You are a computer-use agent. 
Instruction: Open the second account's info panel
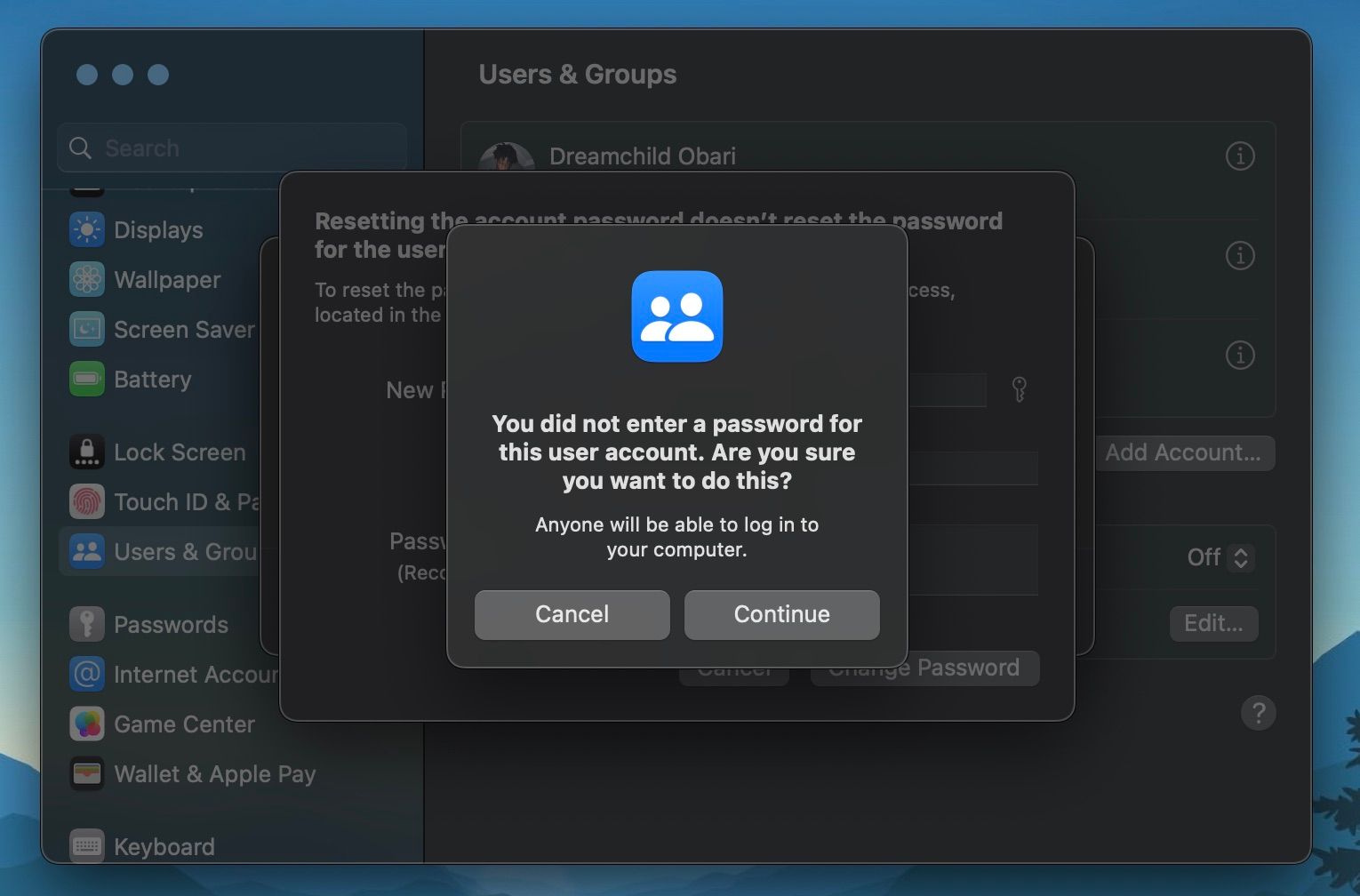pyautogui.click(x=1240, y=255)
